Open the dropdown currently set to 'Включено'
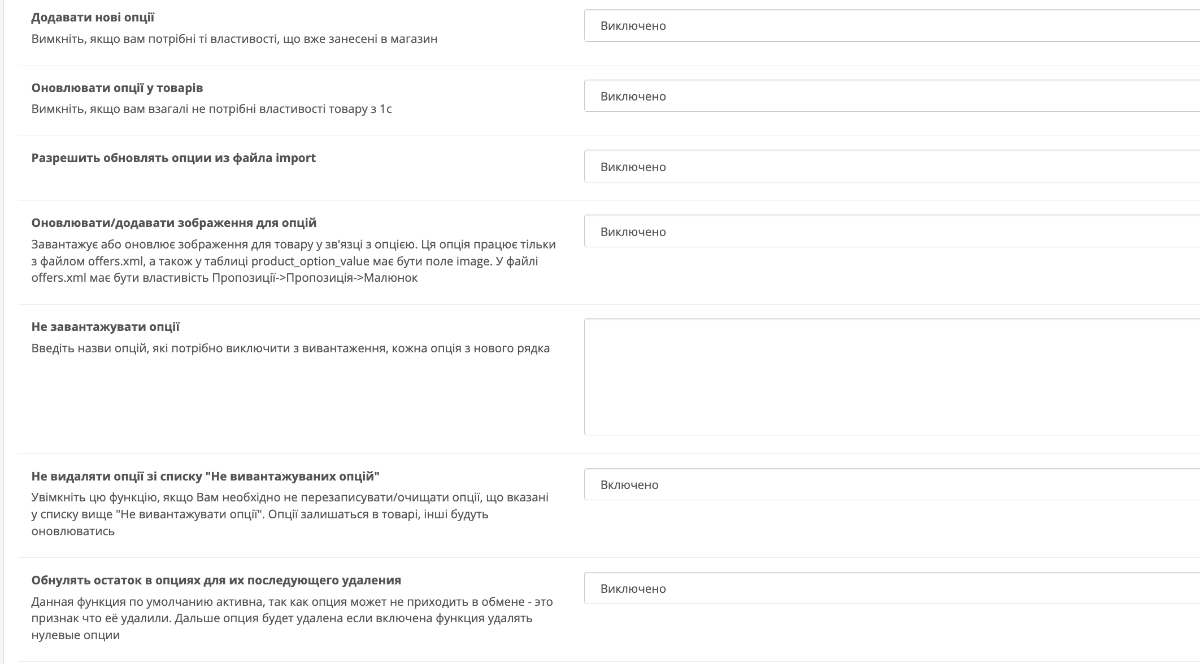The width and height of the screenshot is (1200, 664). coord(892,485)
